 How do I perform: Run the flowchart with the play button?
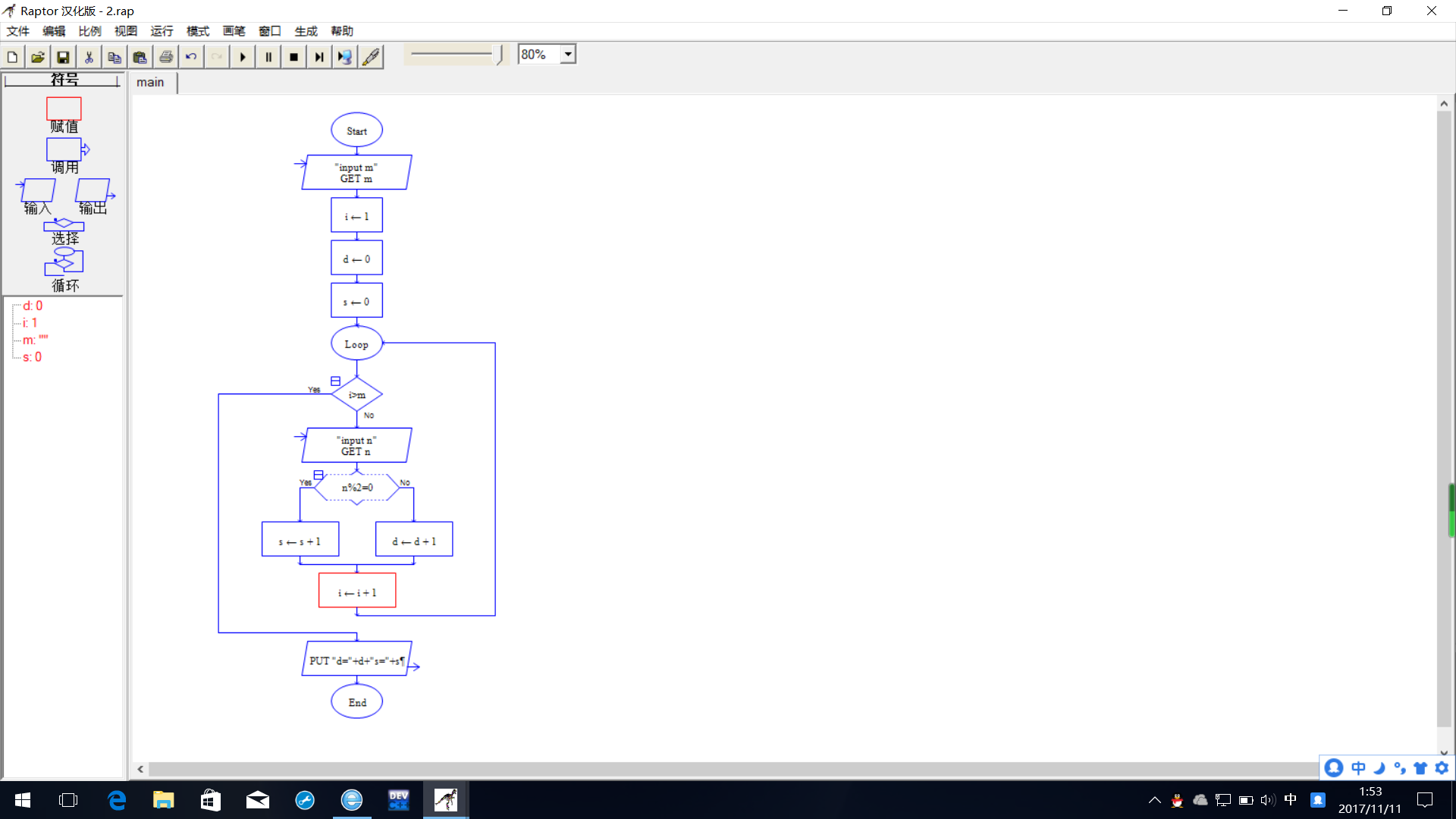click(243, 57)
